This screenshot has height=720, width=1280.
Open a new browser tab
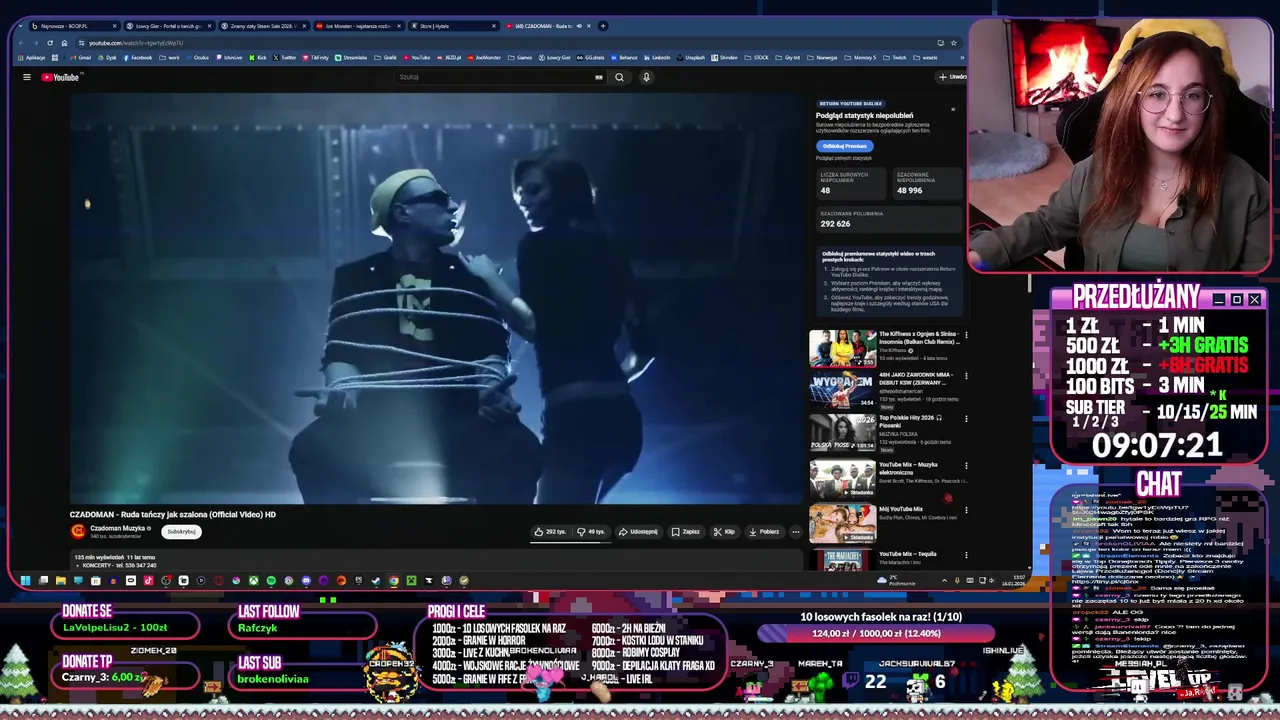[603, 26]
